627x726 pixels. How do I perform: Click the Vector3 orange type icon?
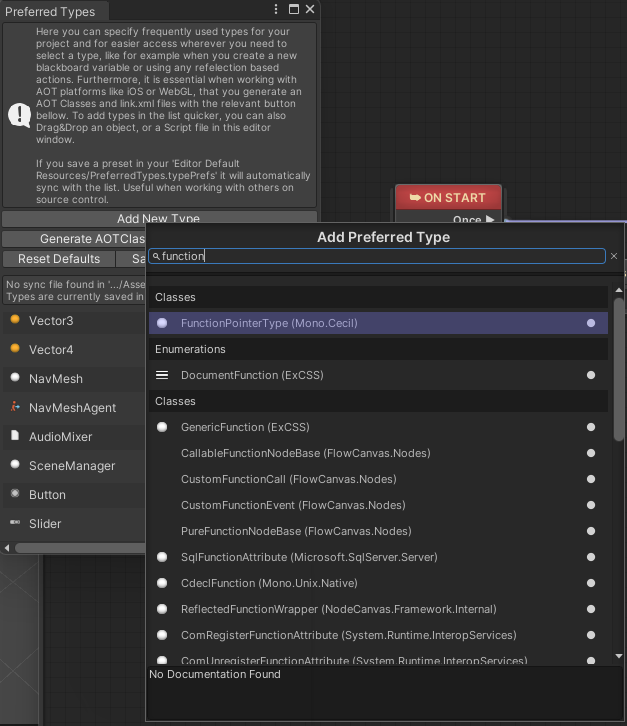15,319
